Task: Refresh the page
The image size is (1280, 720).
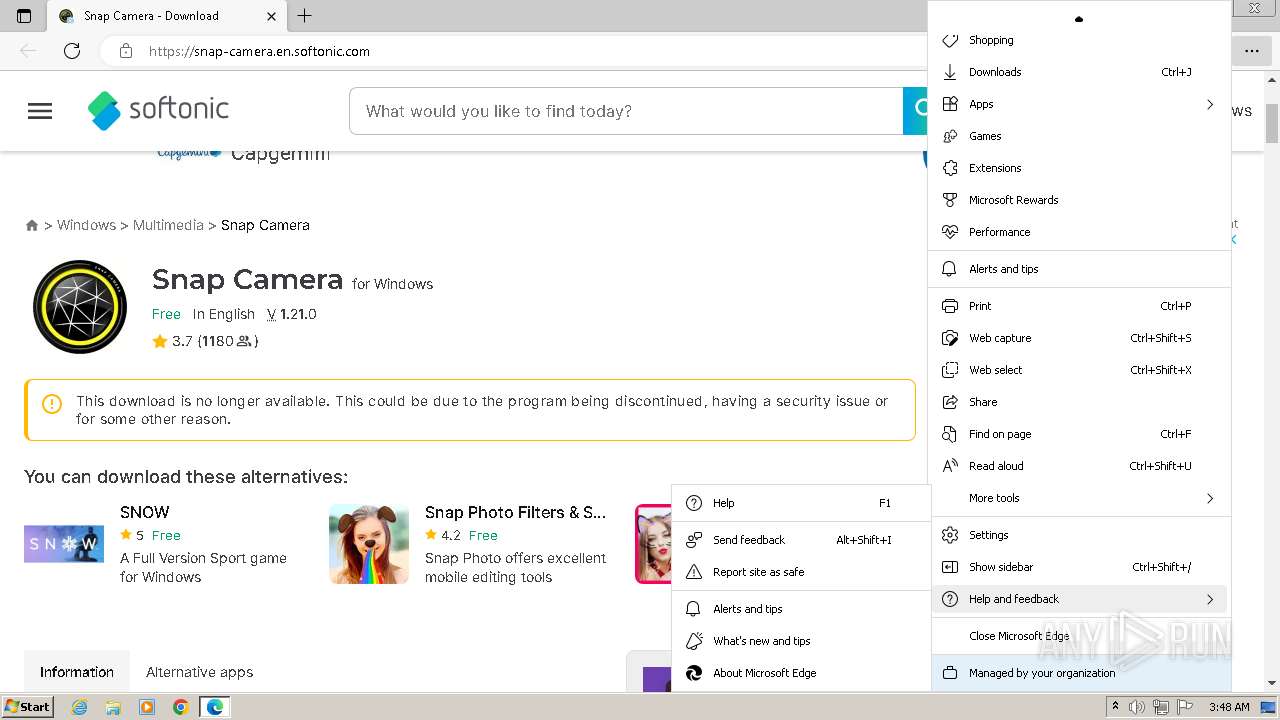Action: (72, 51)
